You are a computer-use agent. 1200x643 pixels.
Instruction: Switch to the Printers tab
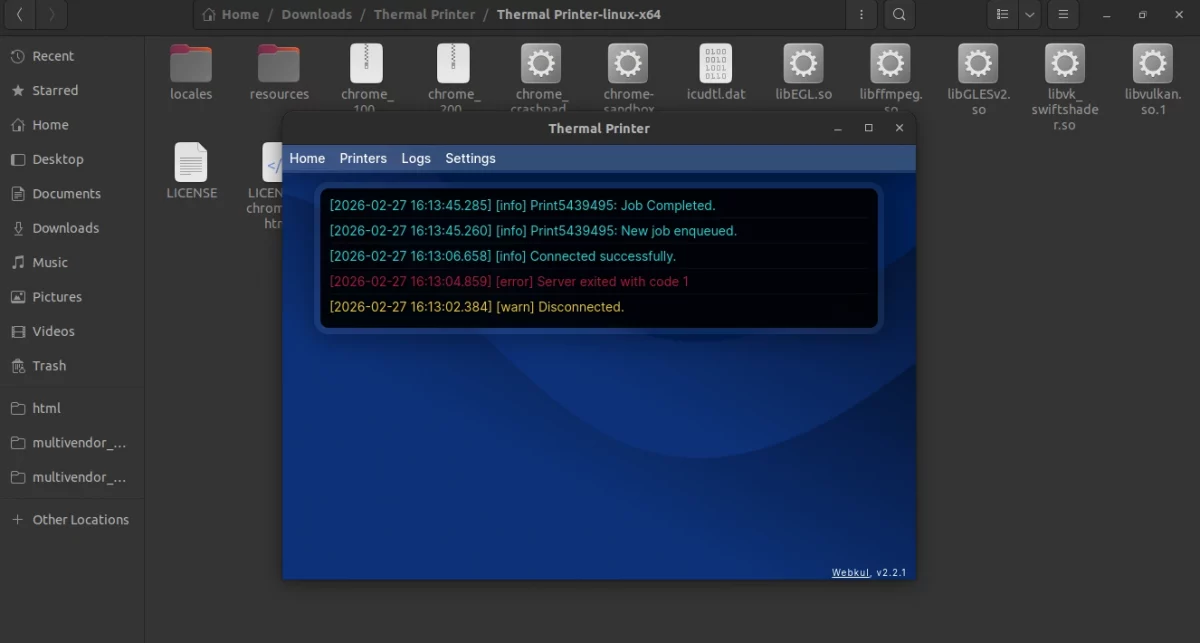tap(363, 158)
